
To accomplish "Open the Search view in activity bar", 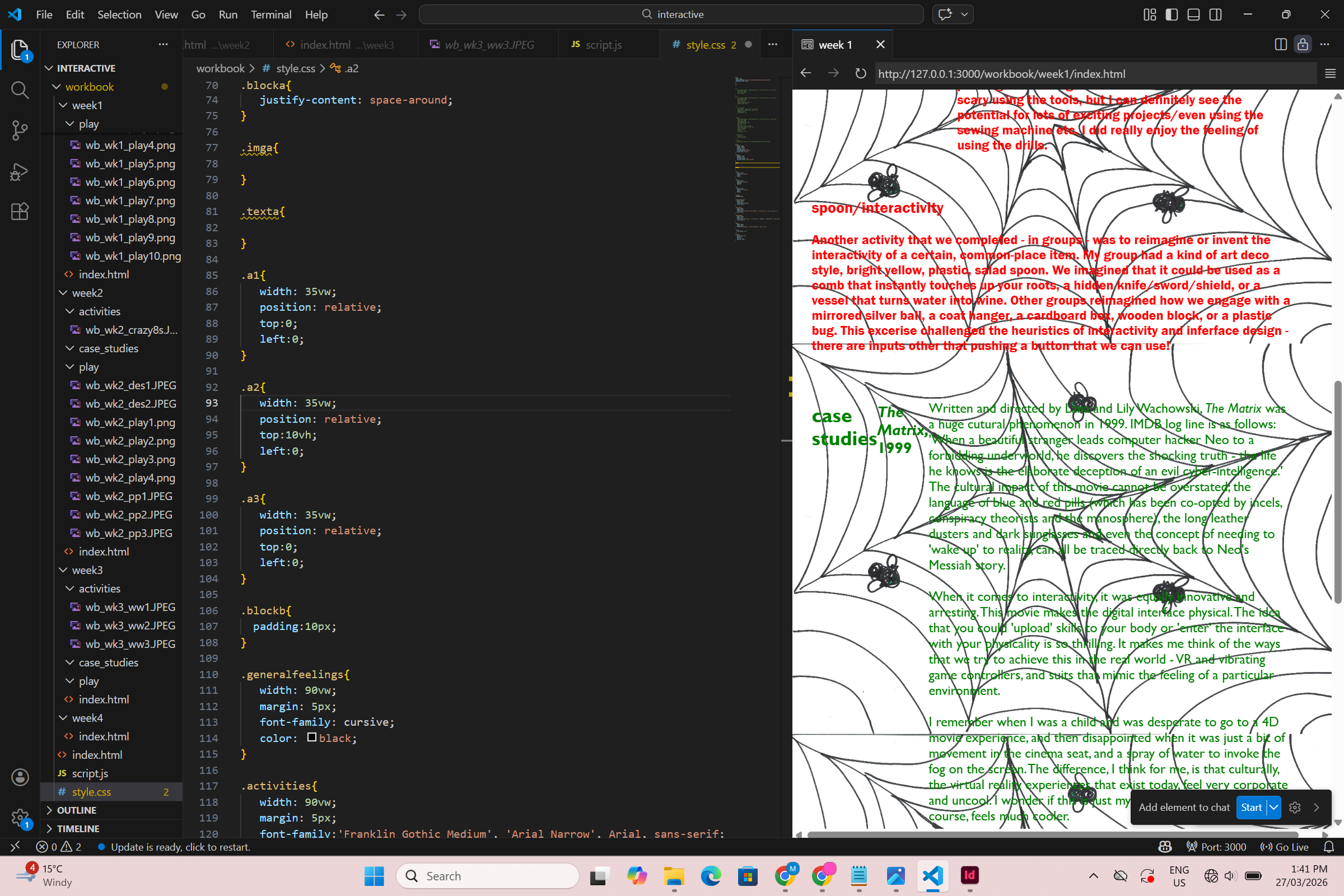I will [20, 90].
